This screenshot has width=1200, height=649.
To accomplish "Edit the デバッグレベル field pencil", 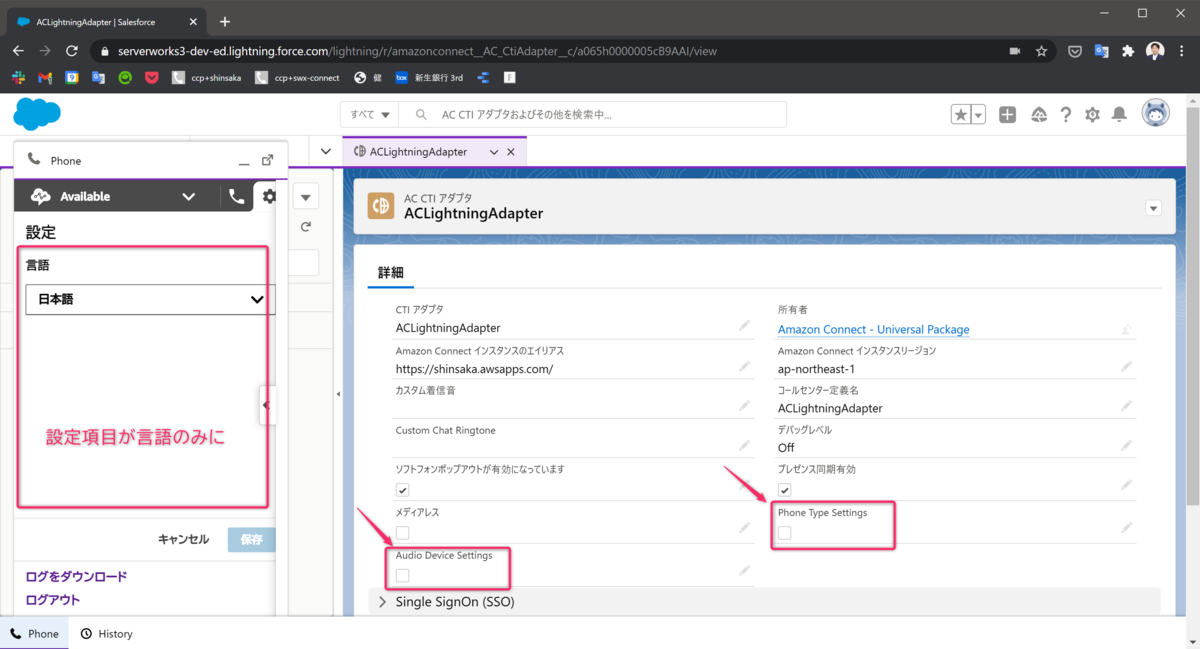I will pyautogui.click(x=1127, y=445).
